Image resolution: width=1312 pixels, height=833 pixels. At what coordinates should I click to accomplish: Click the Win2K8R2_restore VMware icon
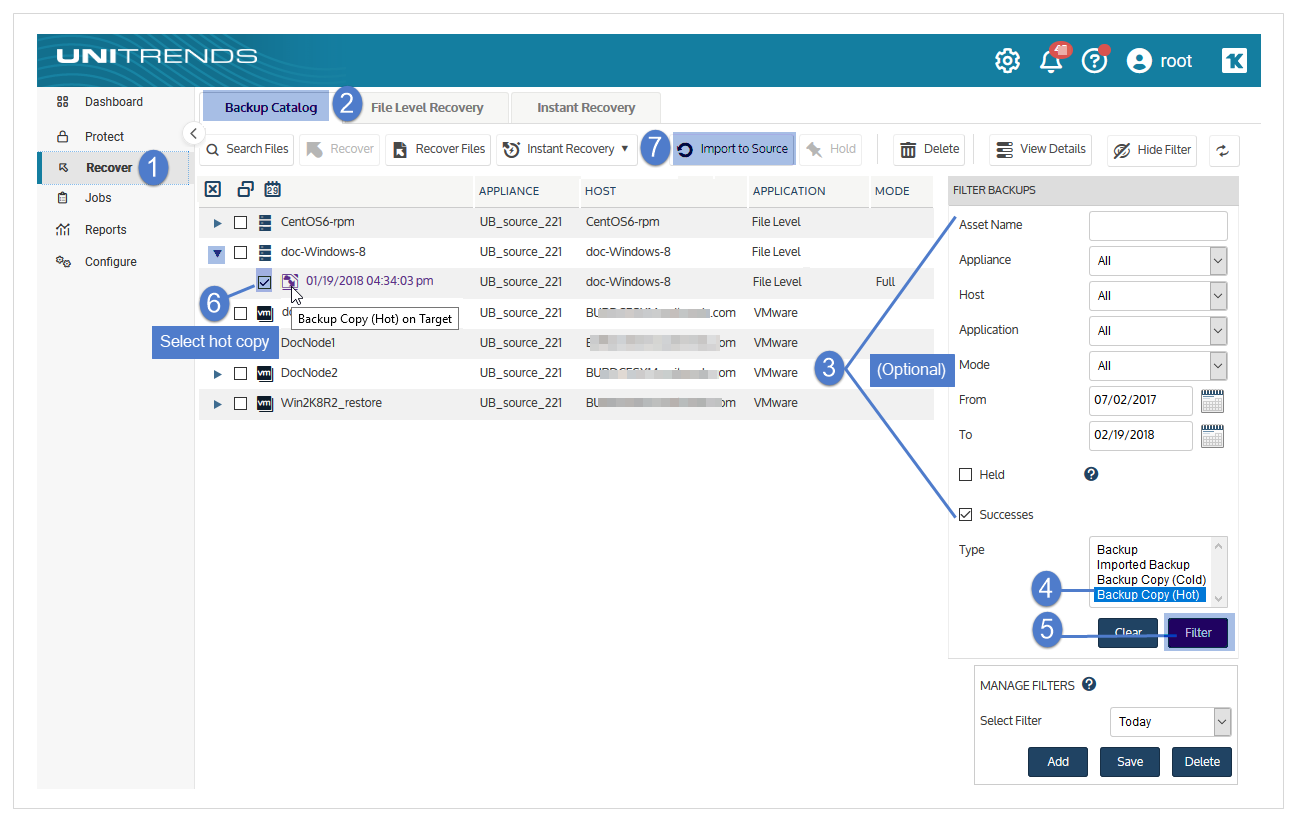(x=265, y=403)
